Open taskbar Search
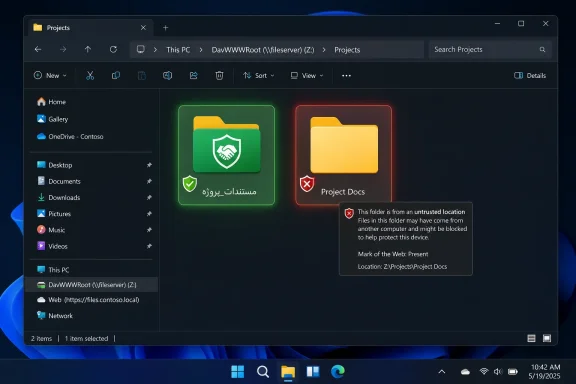This screenshot has width=576, height=384. click(263, 372)
